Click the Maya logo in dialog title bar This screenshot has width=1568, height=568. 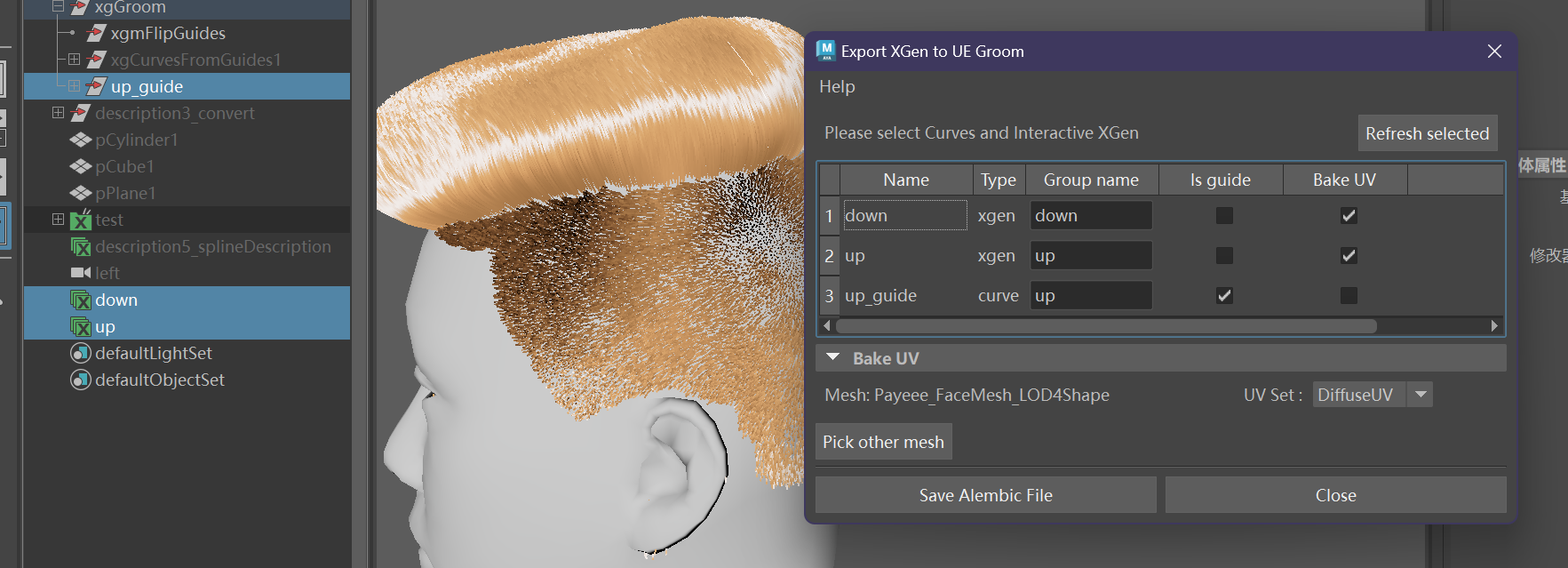click(x=825, y=51)
